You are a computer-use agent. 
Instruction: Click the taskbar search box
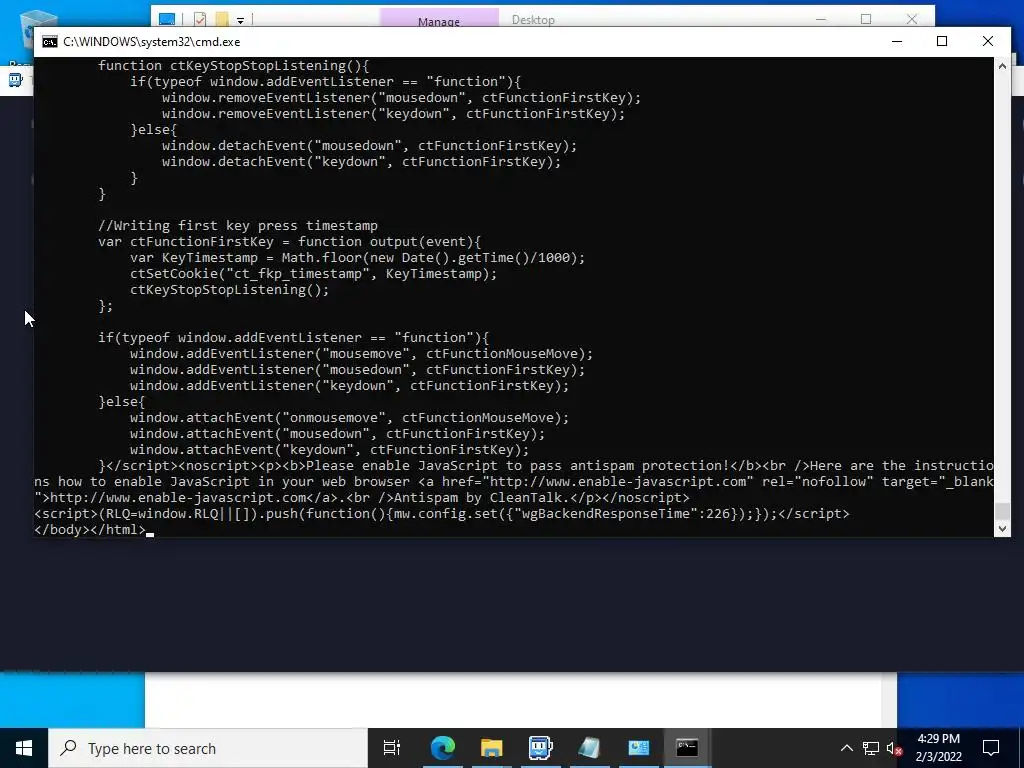208,748
